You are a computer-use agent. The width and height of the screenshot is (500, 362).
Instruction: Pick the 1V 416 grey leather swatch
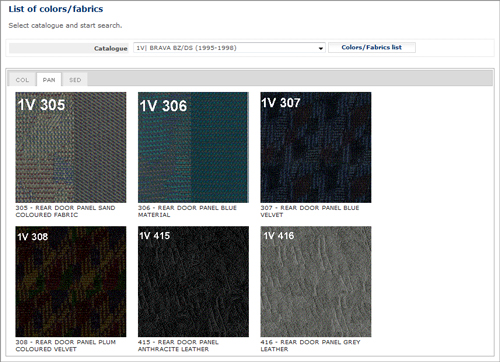point(316,282)
